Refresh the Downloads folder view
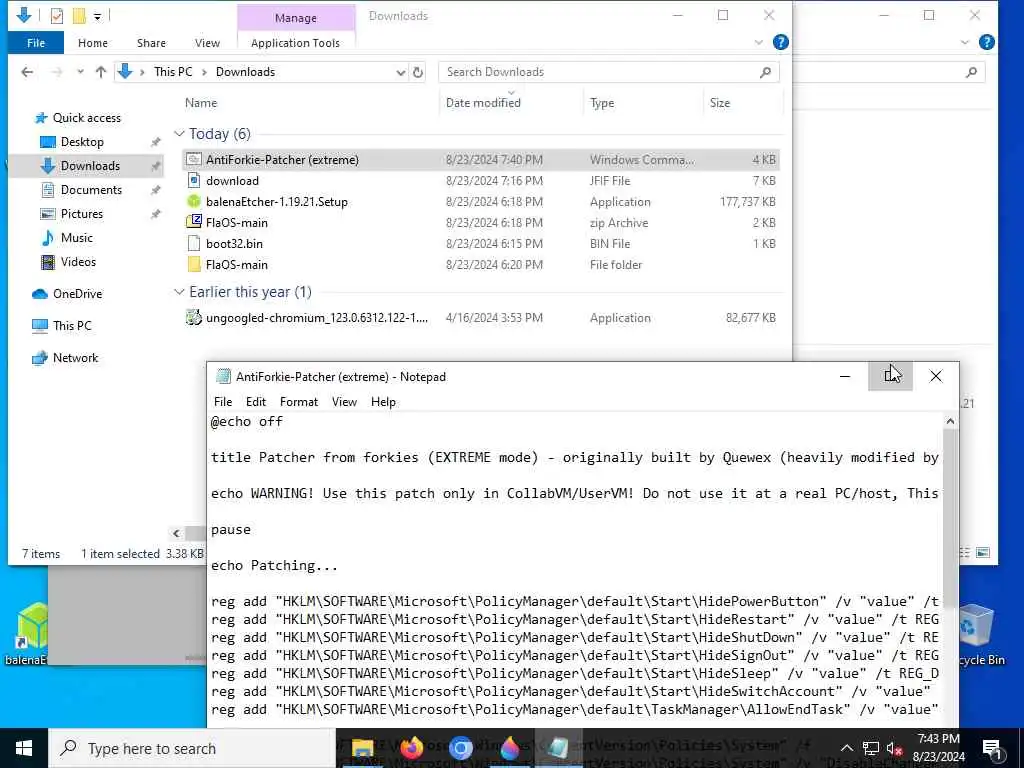Image resolution: width=1024 pixels, height=768 pixels. (418, 72)
